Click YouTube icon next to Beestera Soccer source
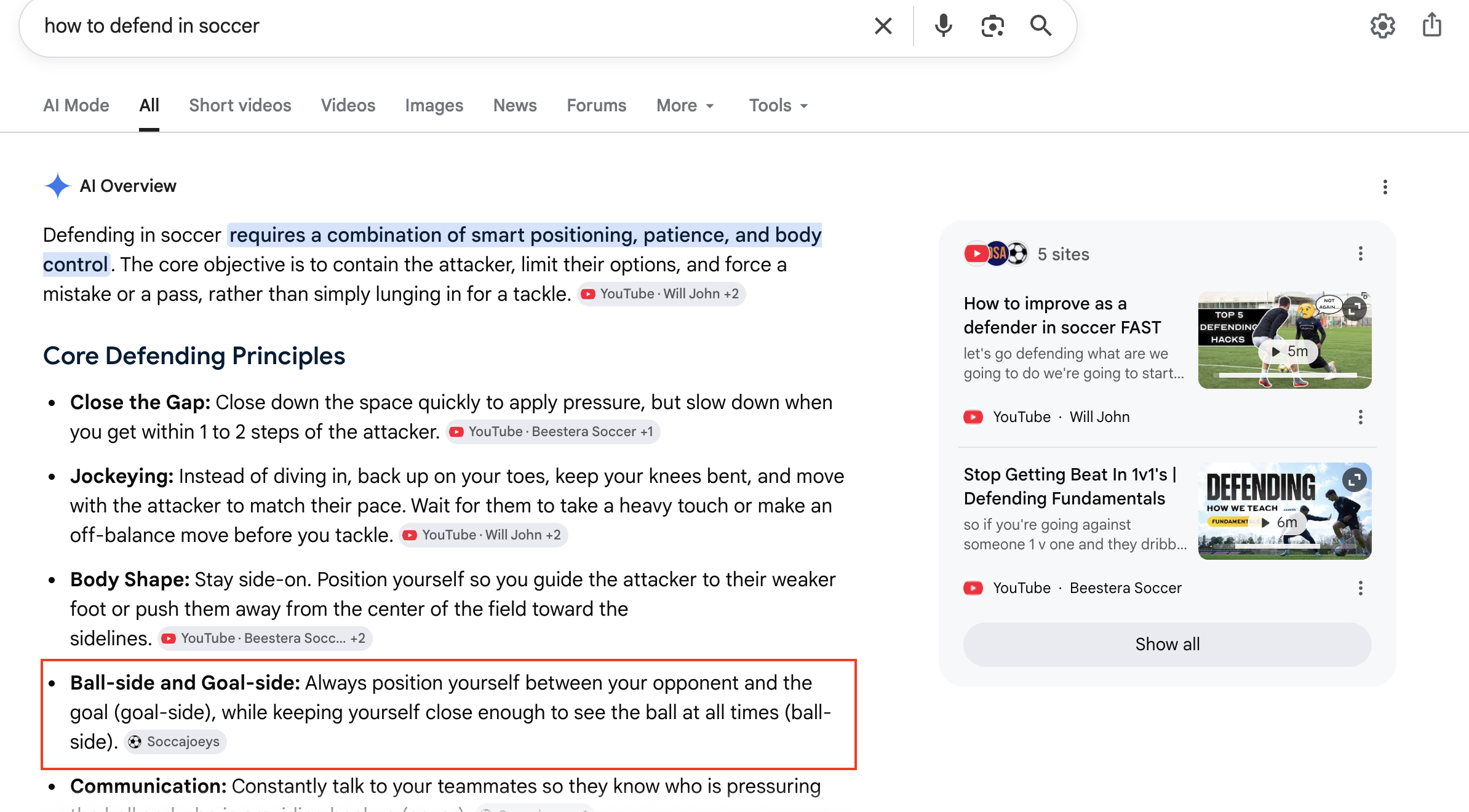This screenshot has width=1469, height=812. [973, 588]
